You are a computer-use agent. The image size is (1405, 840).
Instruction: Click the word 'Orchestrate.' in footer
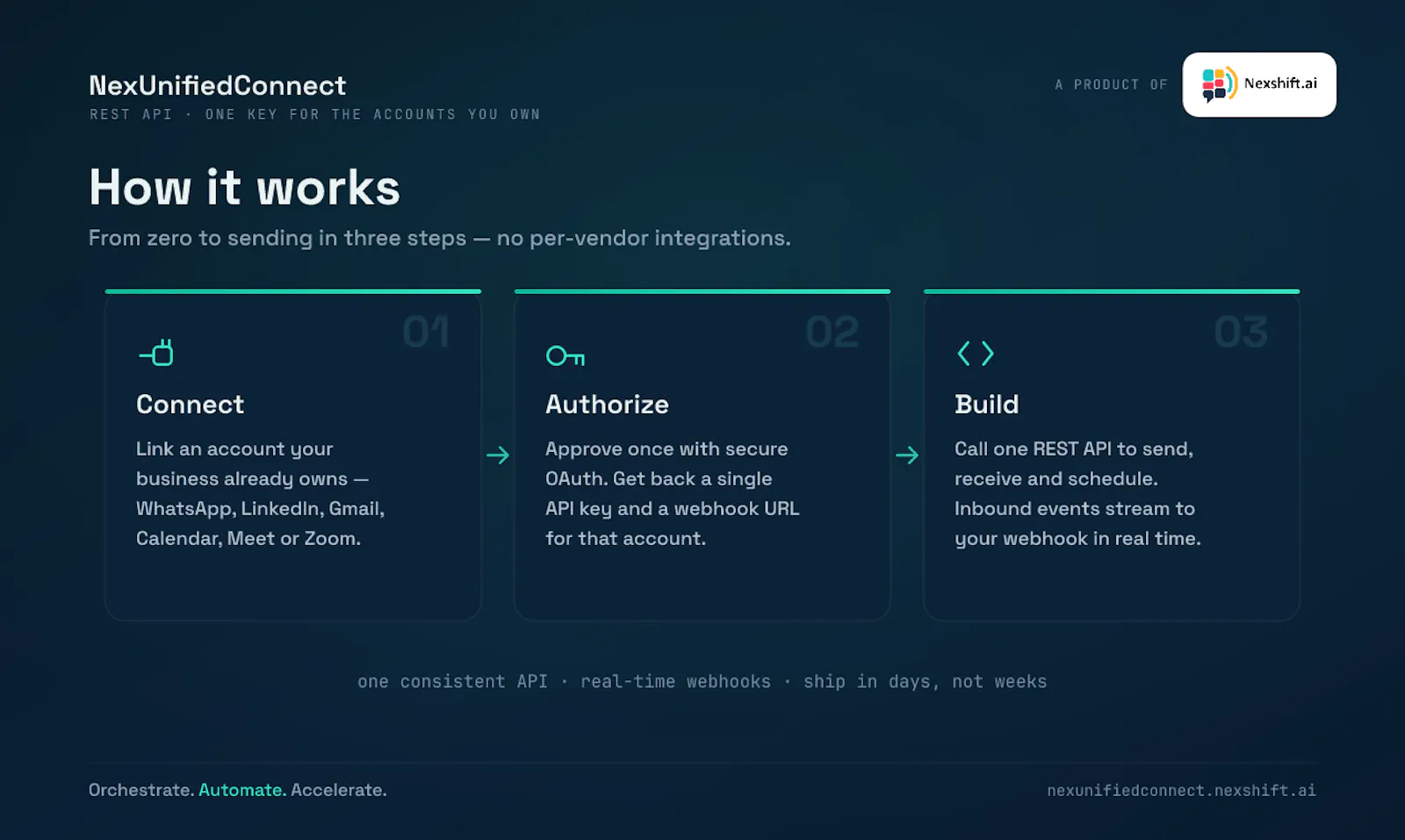[141, 790]
